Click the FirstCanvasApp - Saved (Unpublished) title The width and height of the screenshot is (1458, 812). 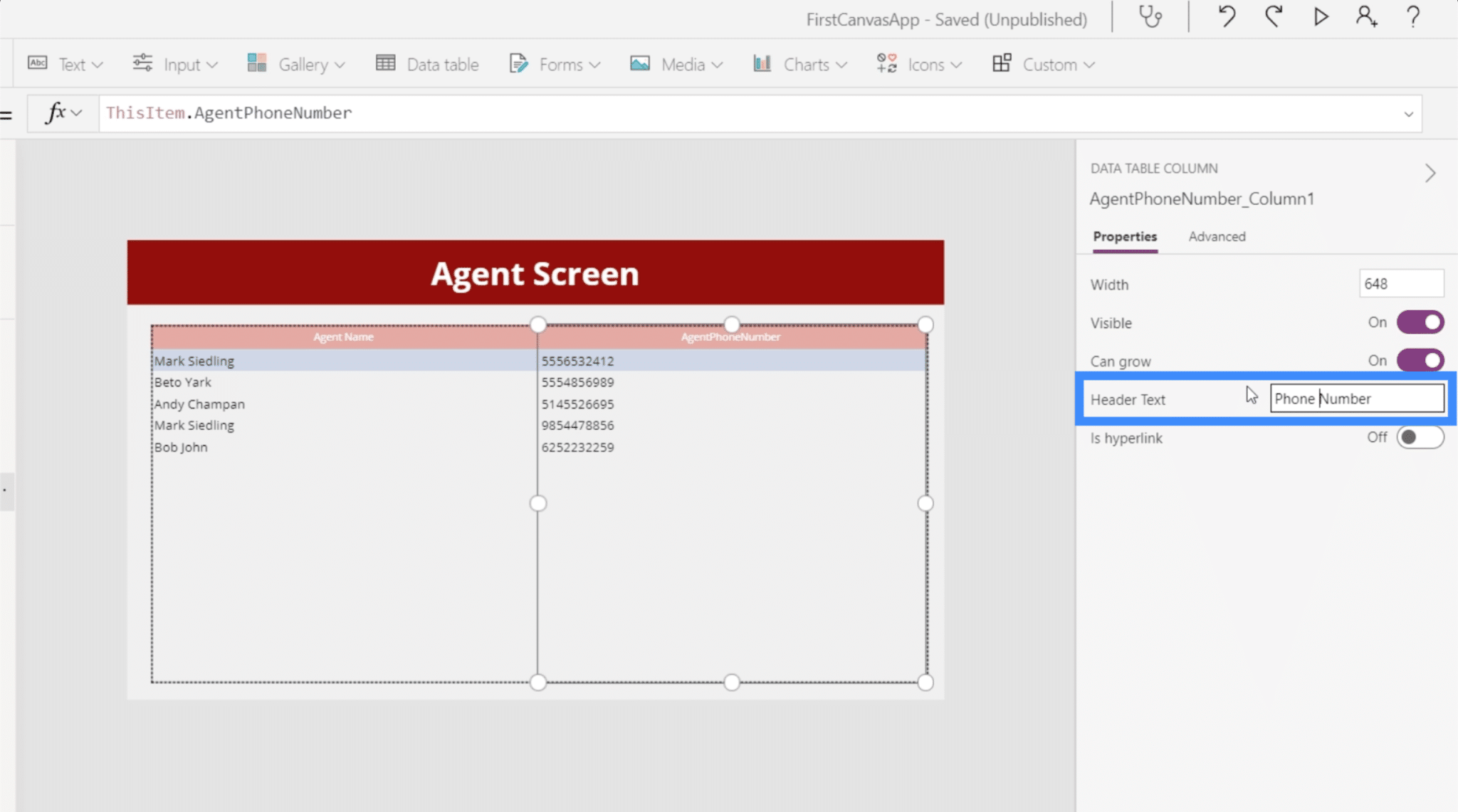click(946, 19)
